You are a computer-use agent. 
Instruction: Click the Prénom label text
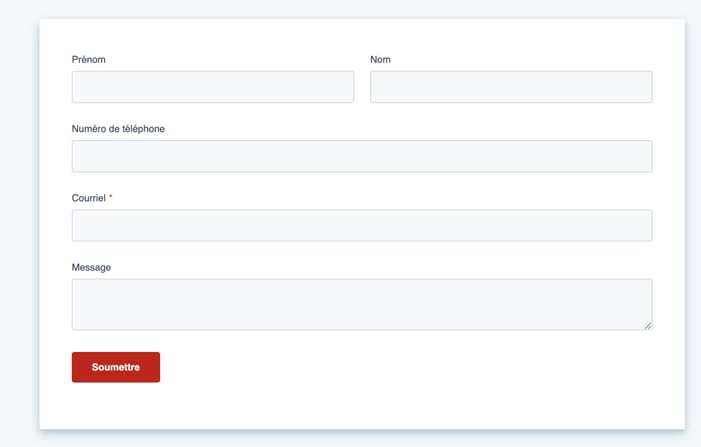[x=89, y=59]
